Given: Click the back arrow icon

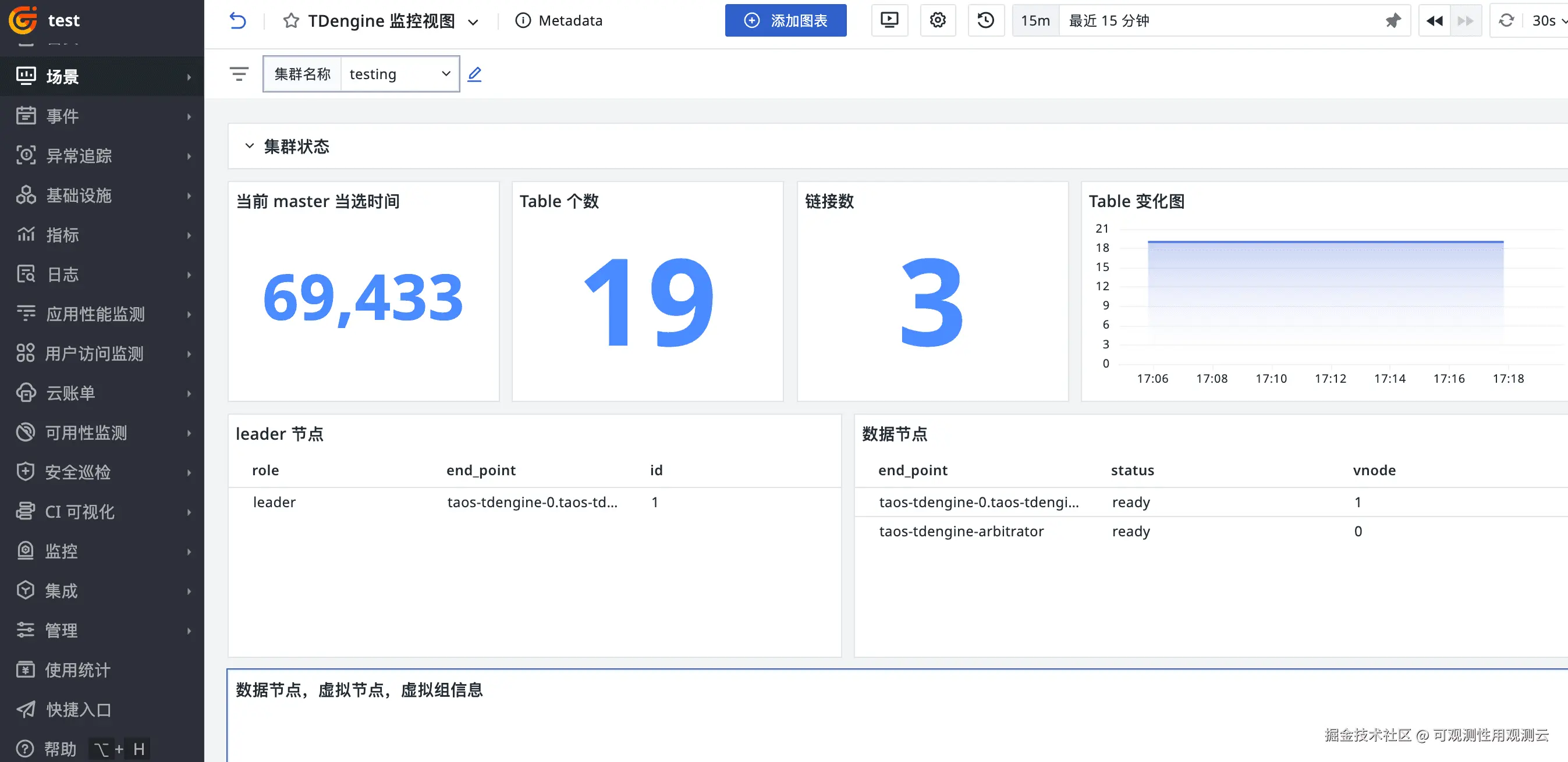Looking at the screenshot, I should 237,21.
